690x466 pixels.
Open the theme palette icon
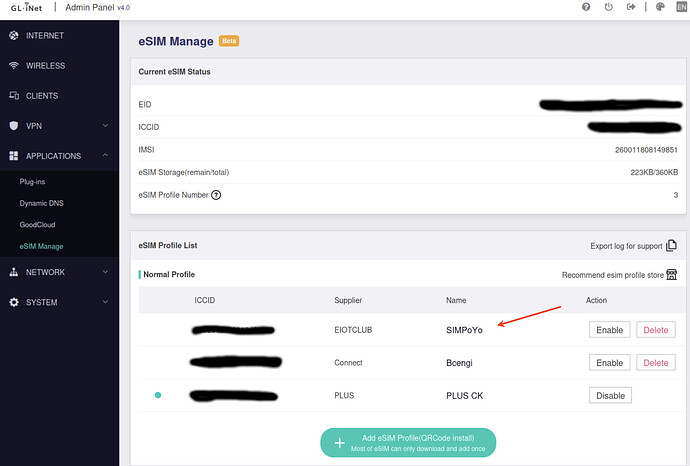pyautogui.click(x=660, y=7)
